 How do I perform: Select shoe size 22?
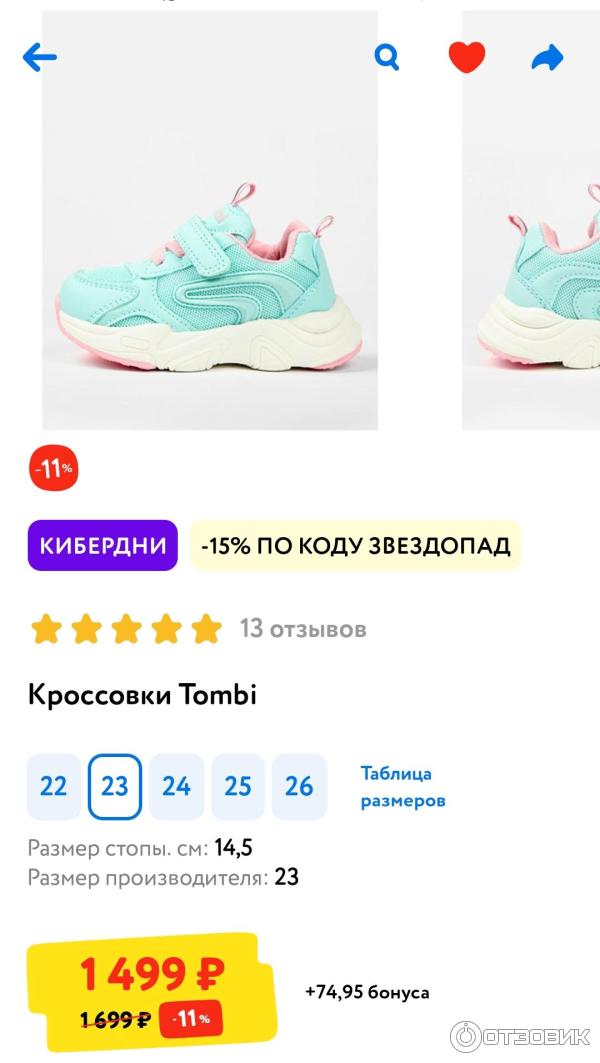[54, 786]
